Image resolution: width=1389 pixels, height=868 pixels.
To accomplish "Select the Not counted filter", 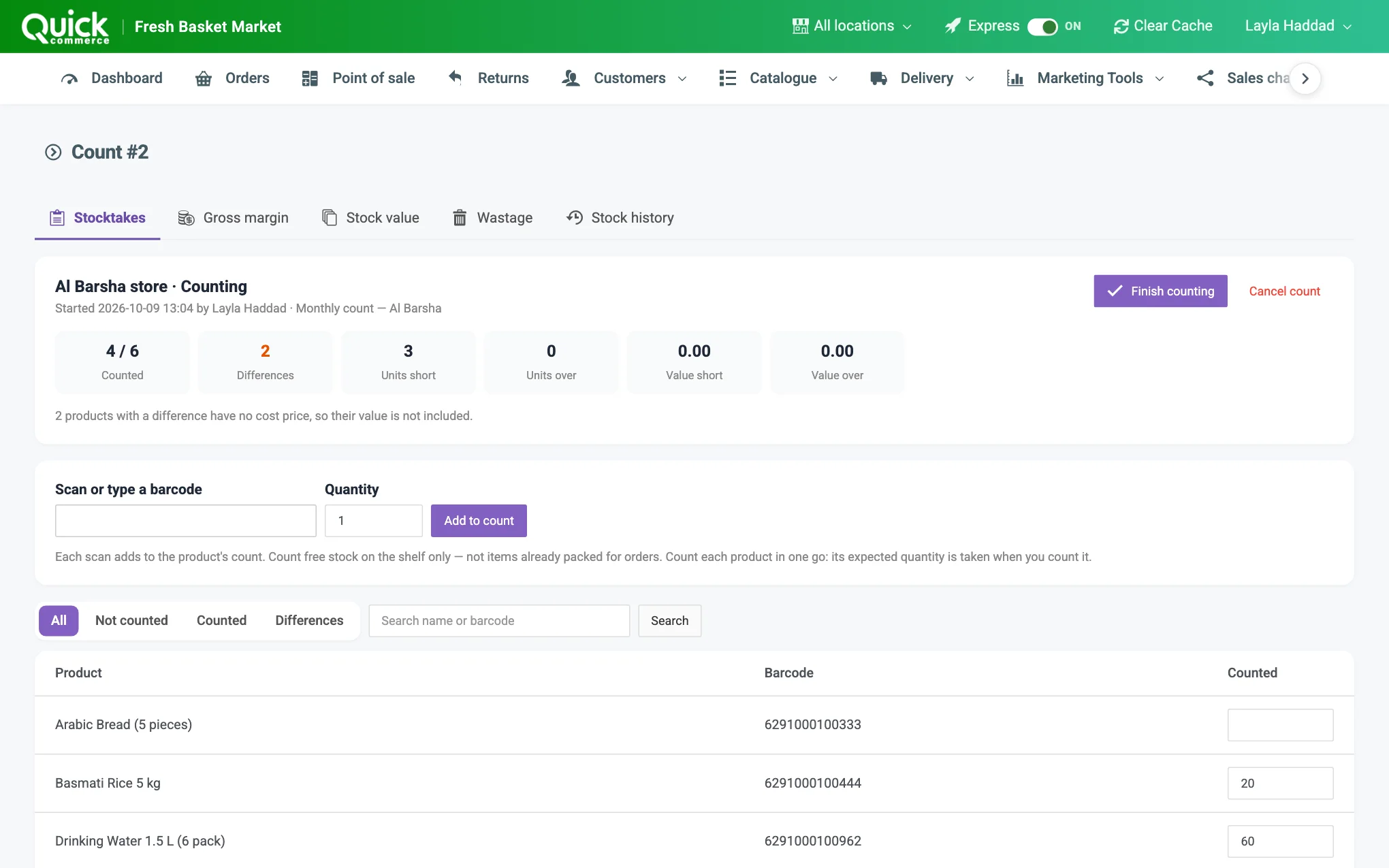I will tap(131, 620).
